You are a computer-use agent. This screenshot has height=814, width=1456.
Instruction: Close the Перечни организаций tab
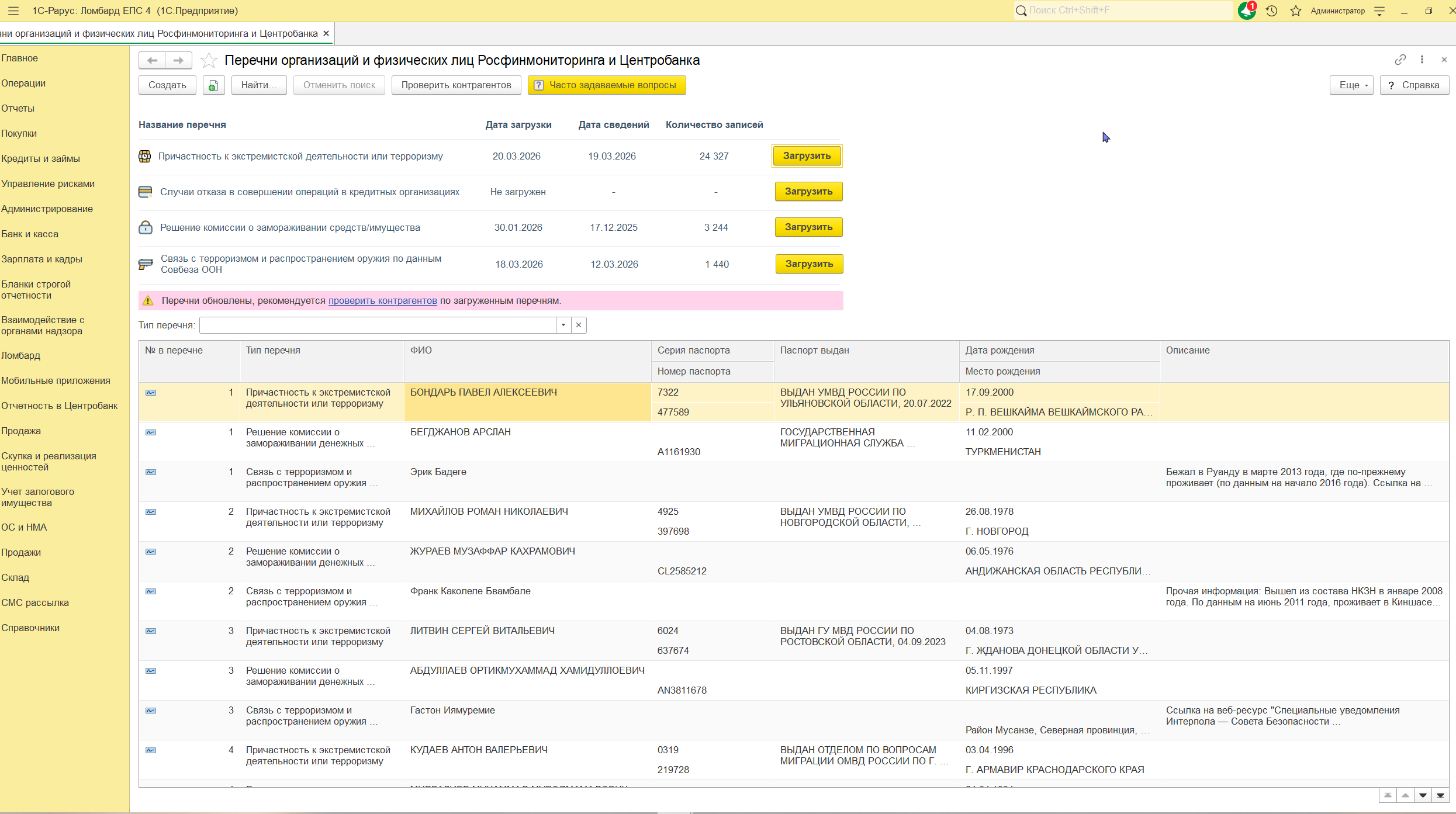pos(326,33)
